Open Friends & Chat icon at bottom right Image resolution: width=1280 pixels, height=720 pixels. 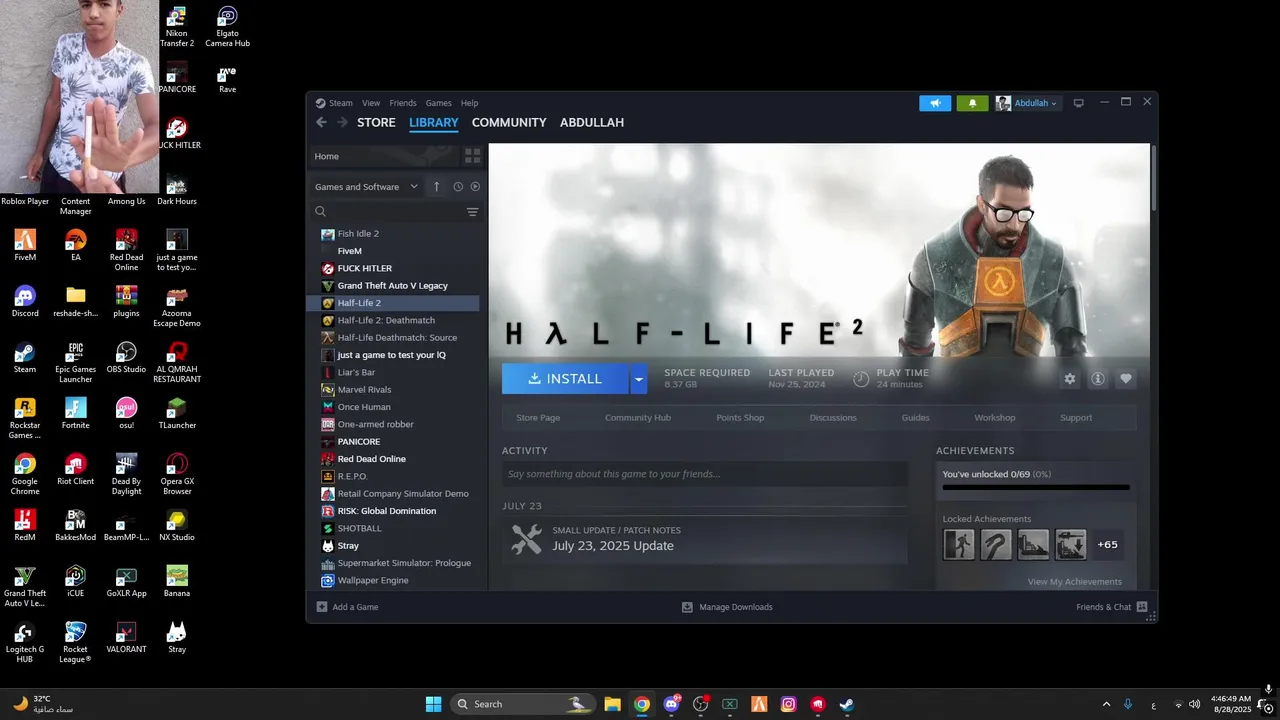click(1142, 607)
